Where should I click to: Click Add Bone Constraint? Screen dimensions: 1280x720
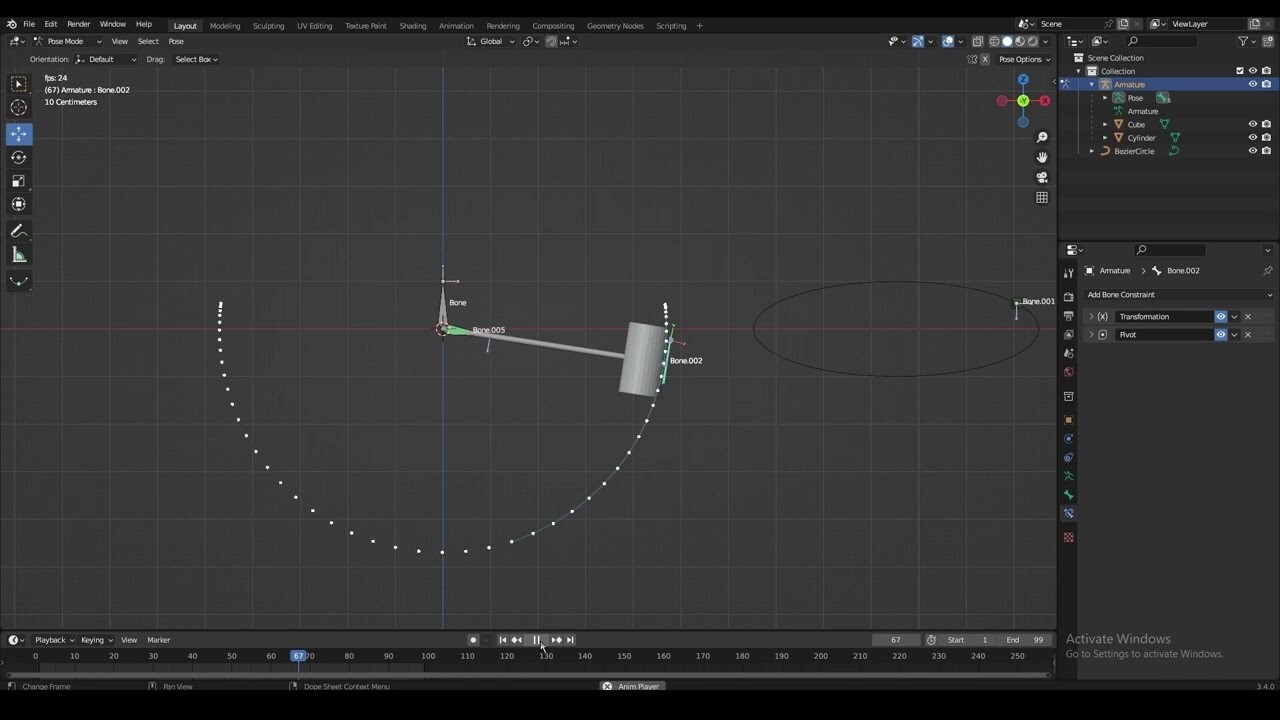1178,294
